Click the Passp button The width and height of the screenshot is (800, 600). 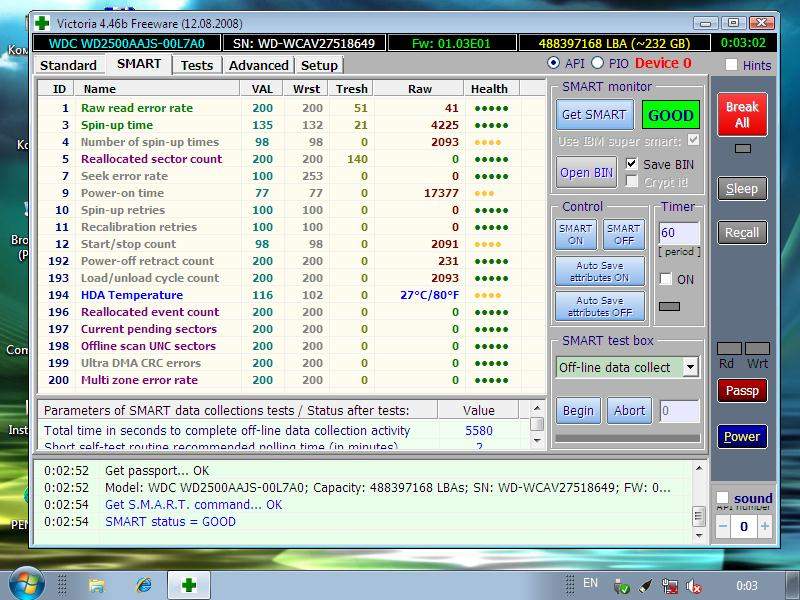[742, 391]
